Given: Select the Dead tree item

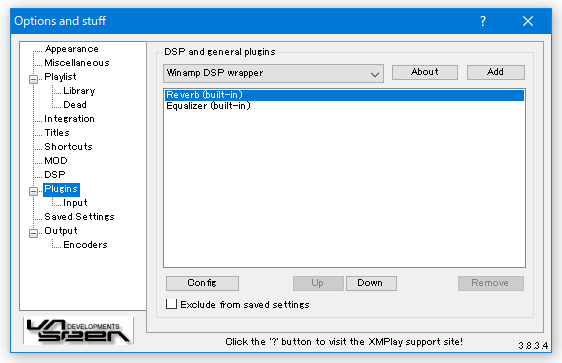Looking at the screenshot, I should pyautogui.click(x=75, y=105).
